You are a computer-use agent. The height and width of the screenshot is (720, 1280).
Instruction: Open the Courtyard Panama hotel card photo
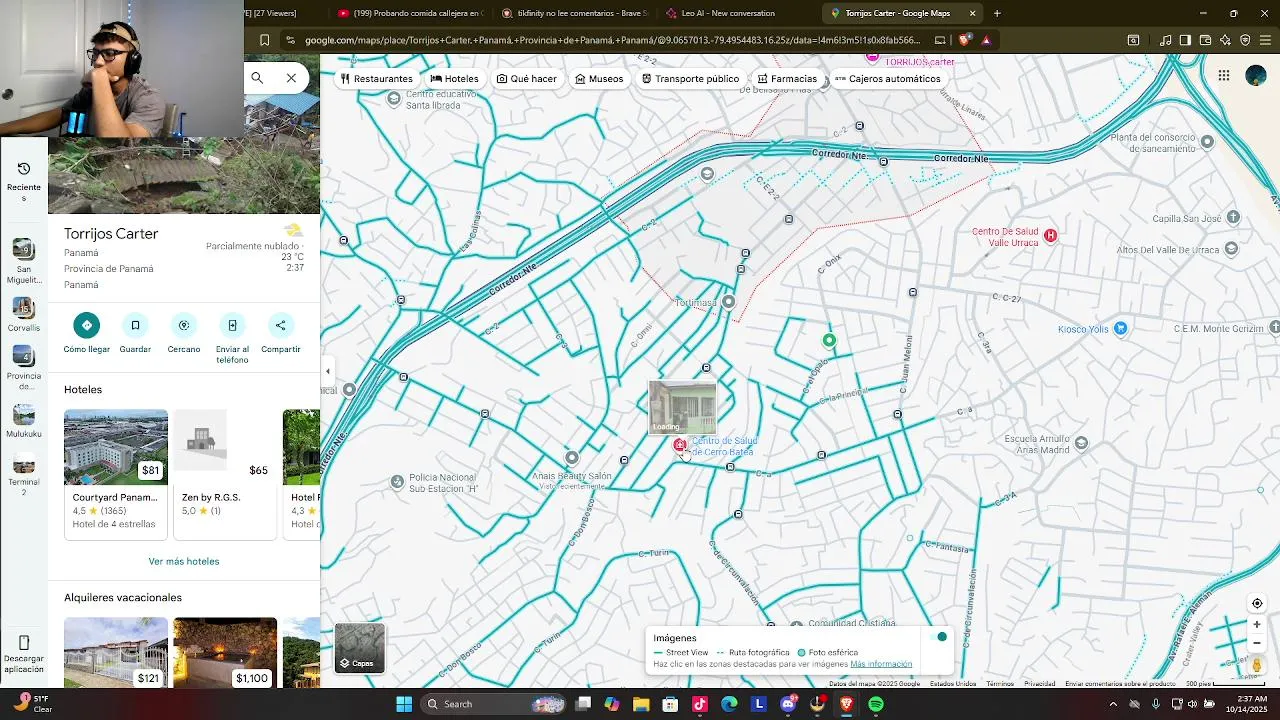pos(116,447)
